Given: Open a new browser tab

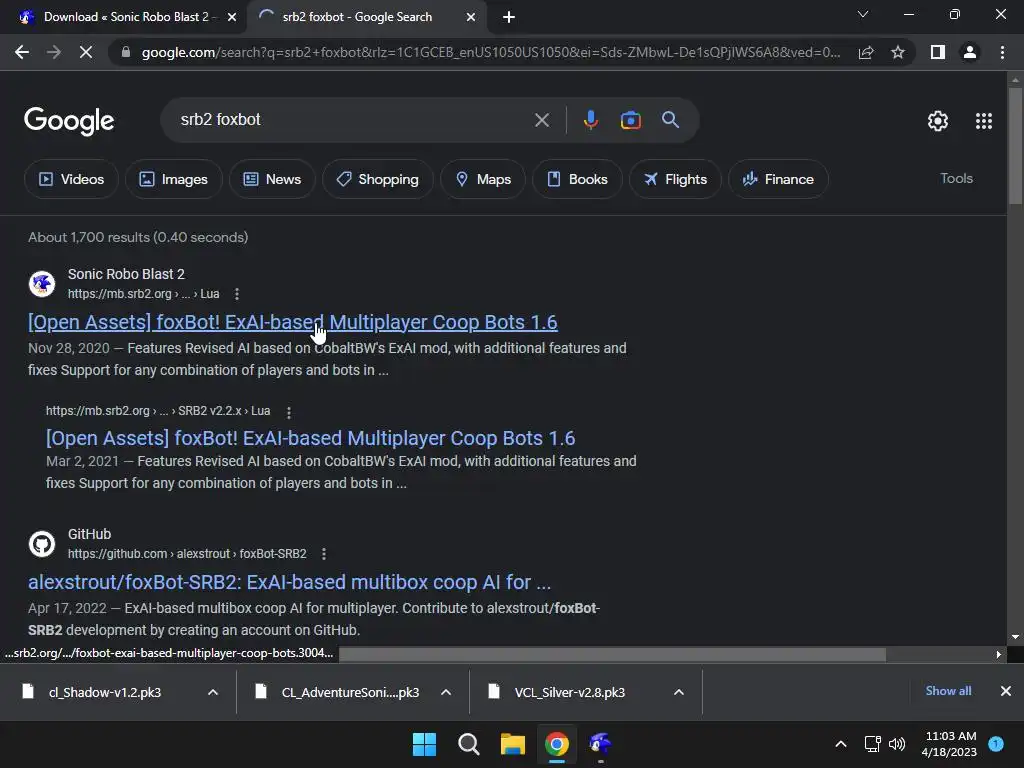Looking at the screenshot, I should click(509, 17).
